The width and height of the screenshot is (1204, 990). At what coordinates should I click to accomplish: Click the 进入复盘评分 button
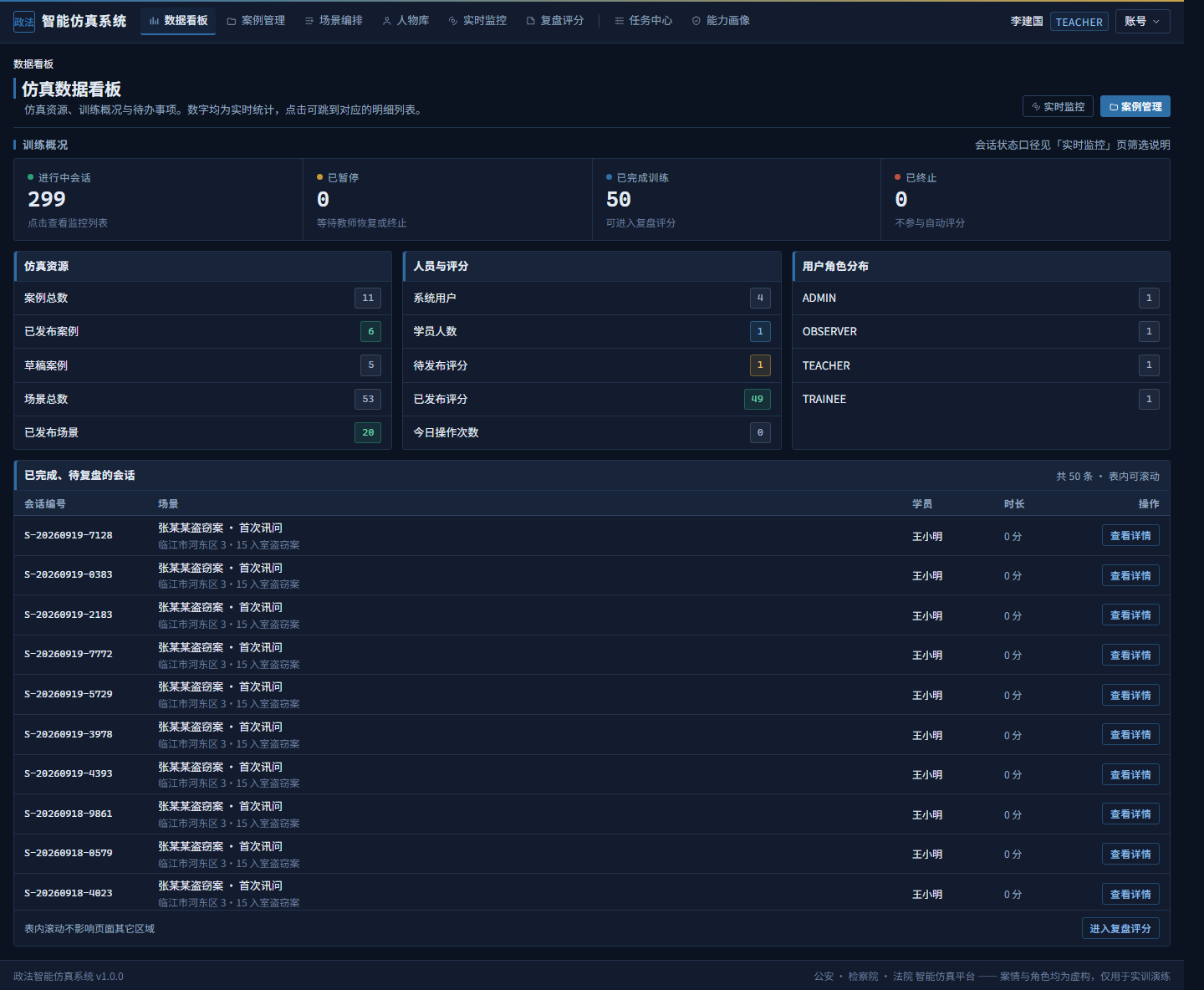click(1120, 928)
